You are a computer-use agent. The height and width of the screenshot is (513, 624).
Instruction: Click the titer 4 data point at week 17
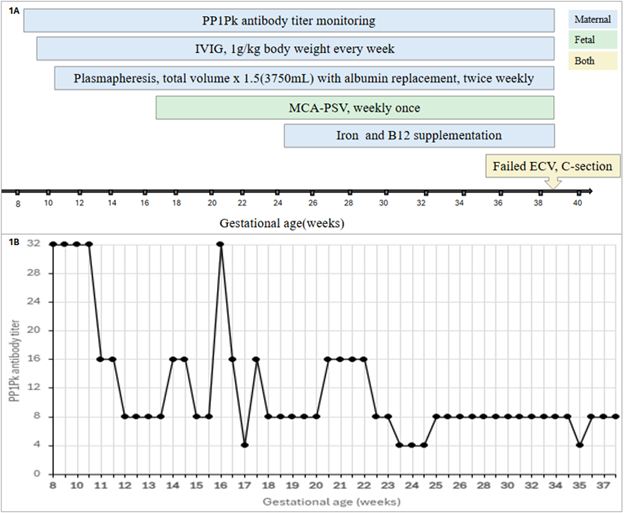coord(245,445)
